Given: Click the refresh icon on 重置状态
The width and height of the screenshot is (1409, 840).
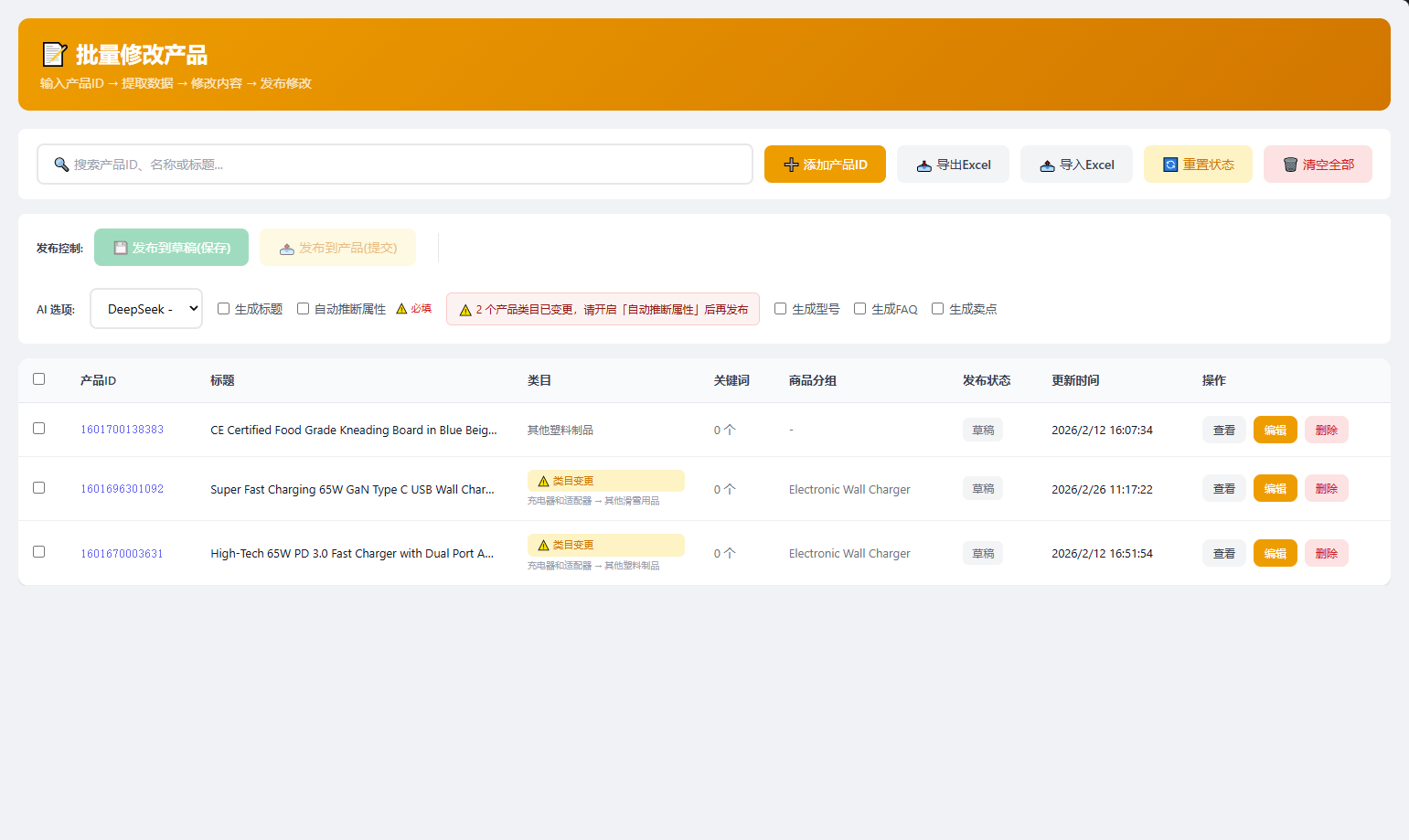Looking at the screenshot, I should pos(1170,165).
